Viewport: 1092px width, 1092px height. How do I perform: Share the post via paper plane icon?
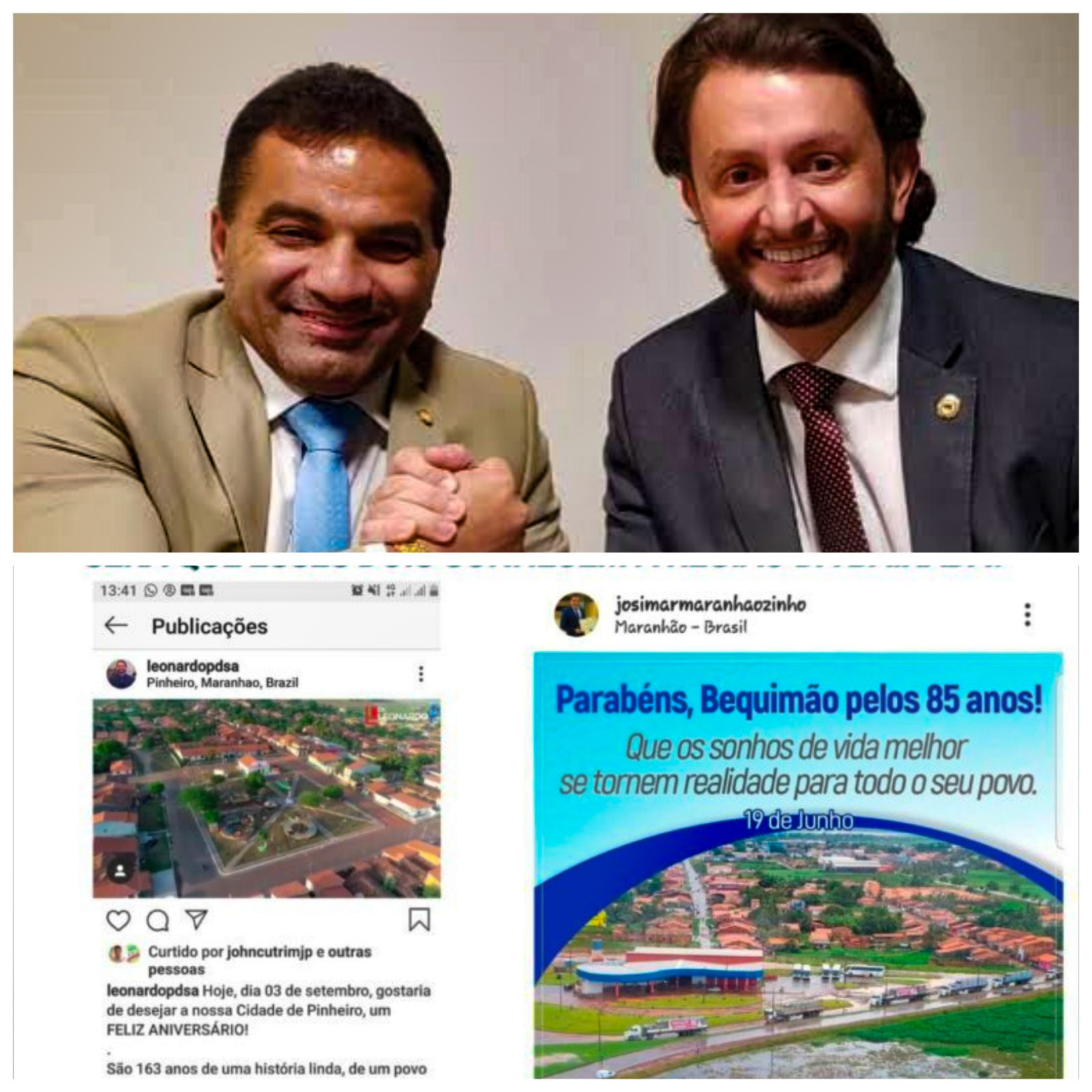(x=197, y=919)
